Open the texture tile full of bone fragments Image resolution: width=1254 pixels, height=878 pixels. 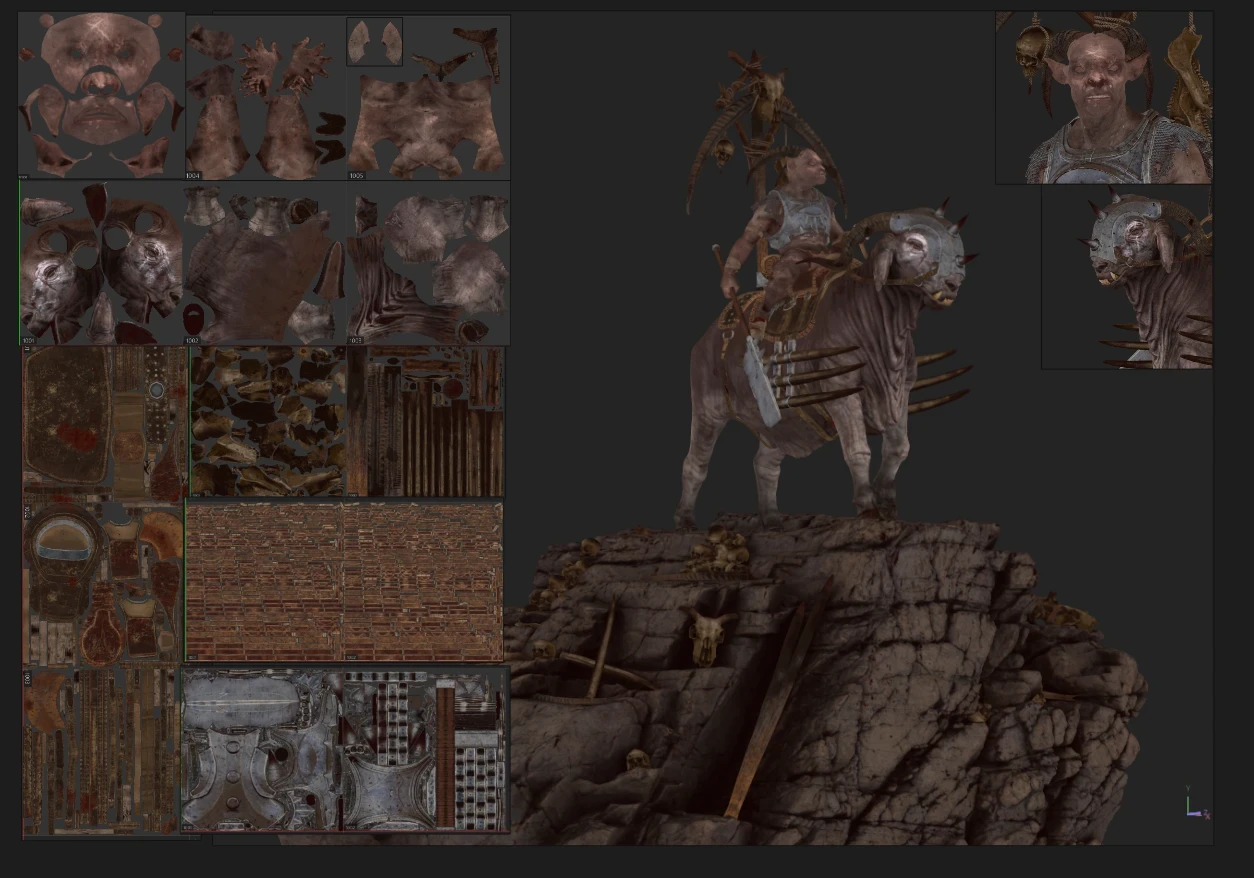point(268,421)
